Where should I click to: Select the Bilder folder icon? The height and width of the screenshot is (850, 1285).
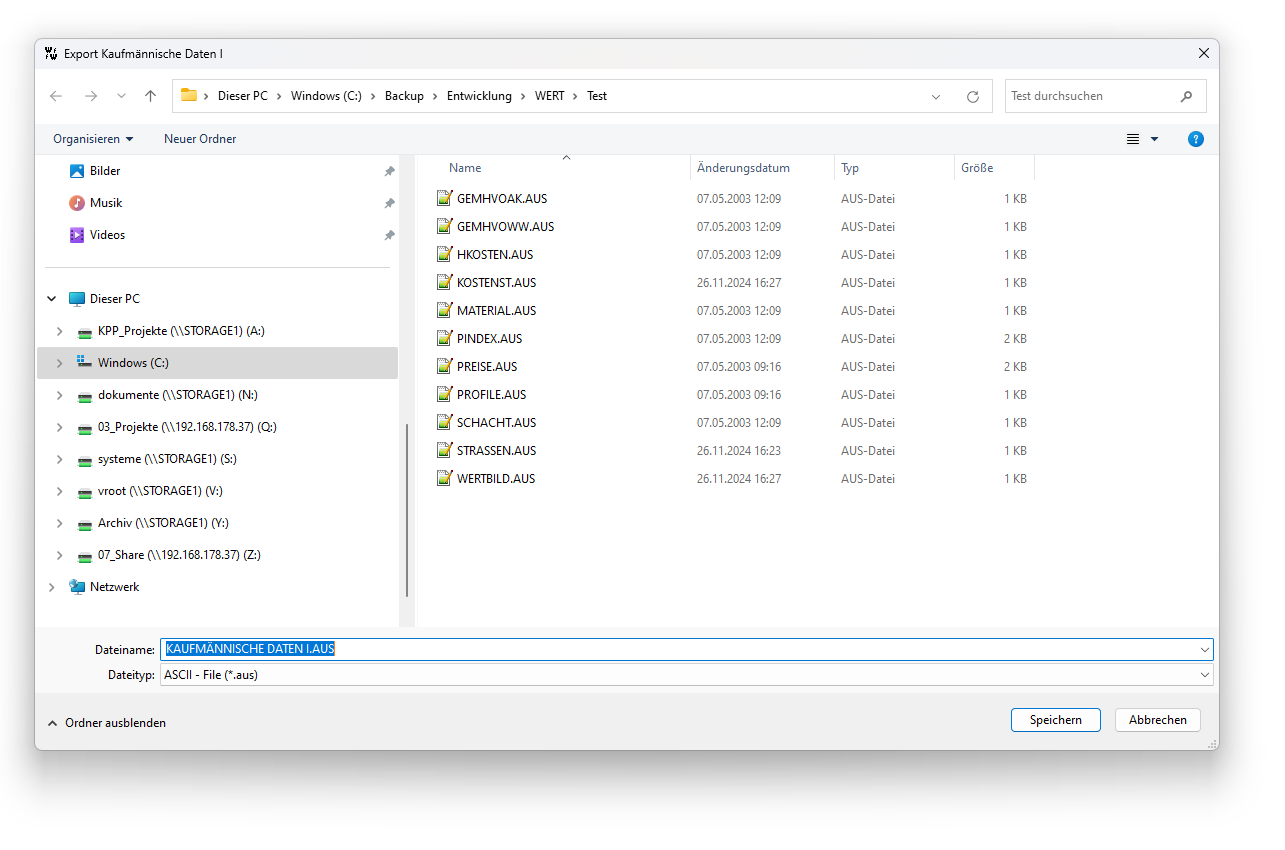(77, 171)
